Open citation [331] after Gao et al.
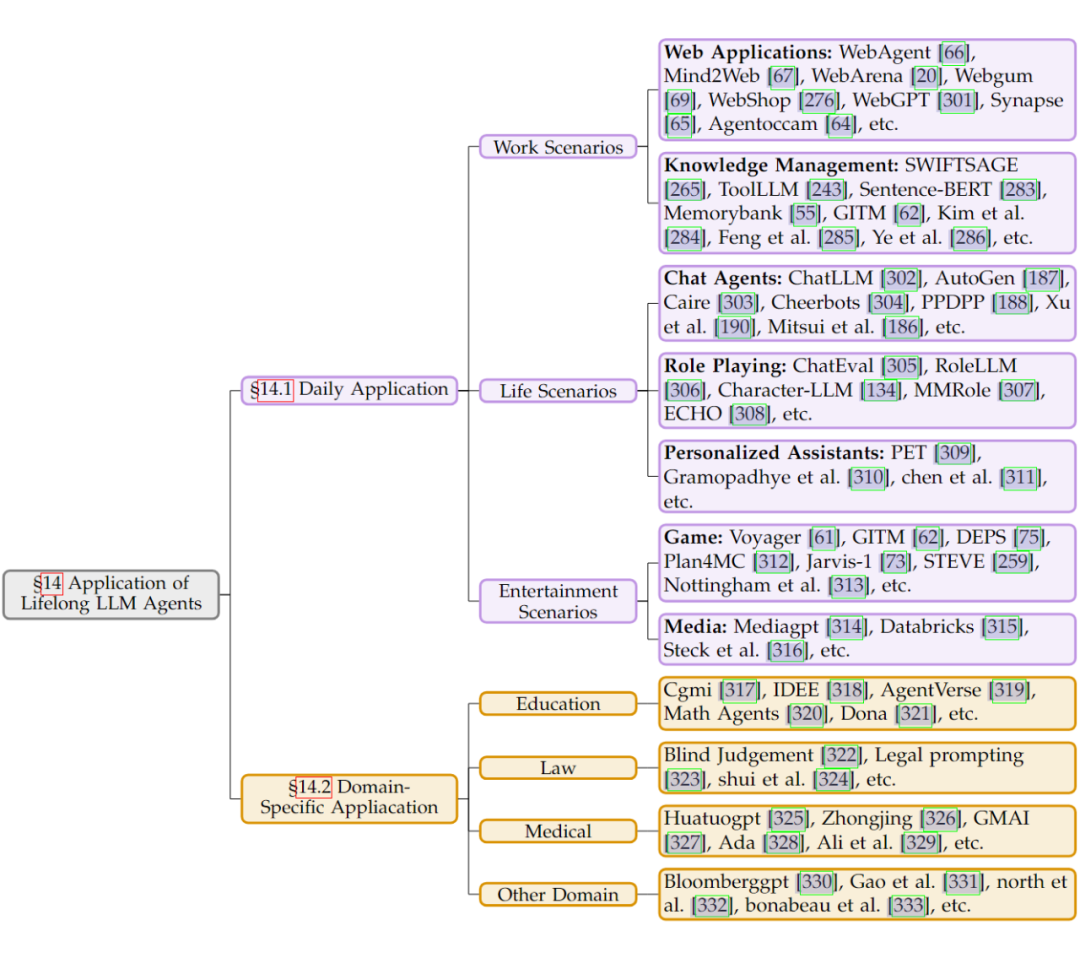The height and width of the screenshot is (958, 1080). click(963, 882)
